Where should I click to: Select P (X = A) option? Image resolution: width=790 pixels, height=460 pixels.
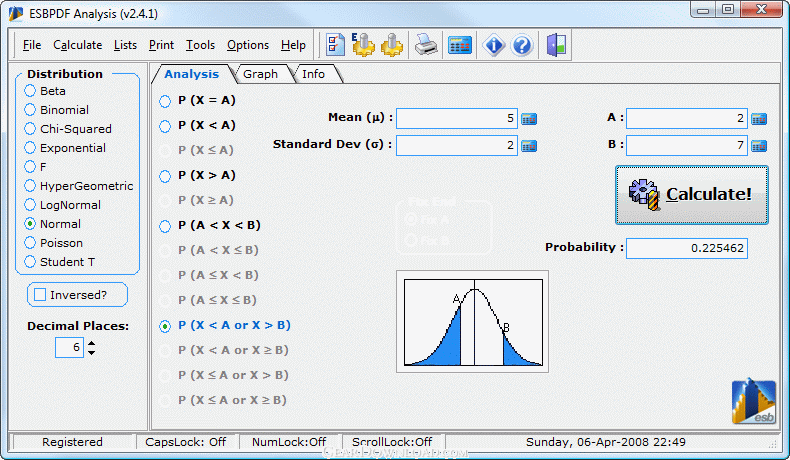point(197,101)
